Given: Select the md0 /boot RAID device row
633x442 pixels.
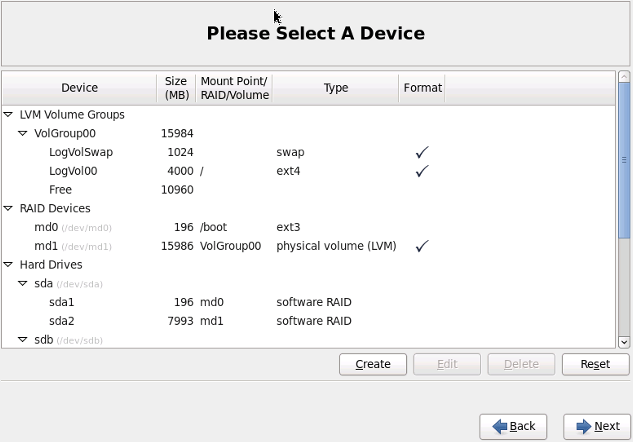Looking at the screenshot, I should [308, 227].
